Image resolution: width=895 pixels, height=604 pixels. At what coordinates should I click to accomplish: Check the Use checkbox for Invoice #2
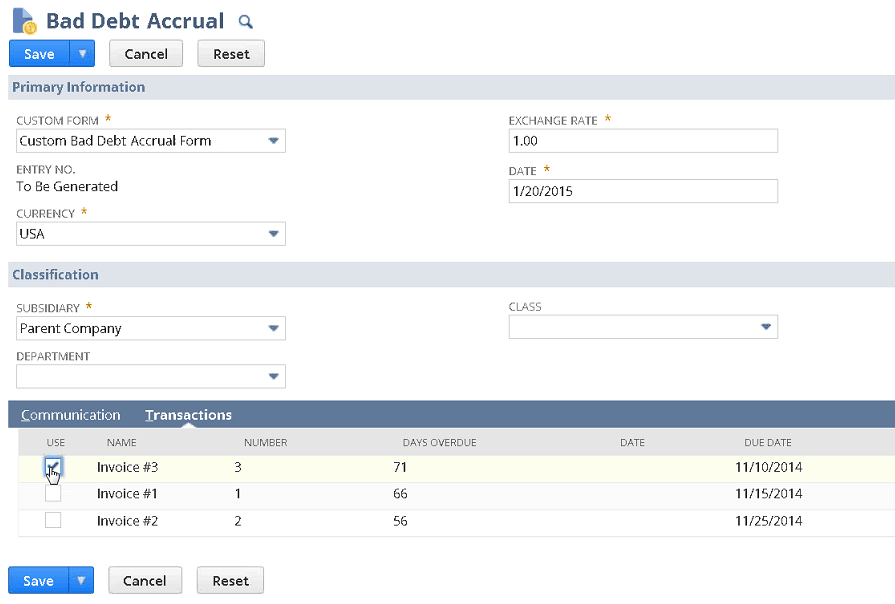53,520
